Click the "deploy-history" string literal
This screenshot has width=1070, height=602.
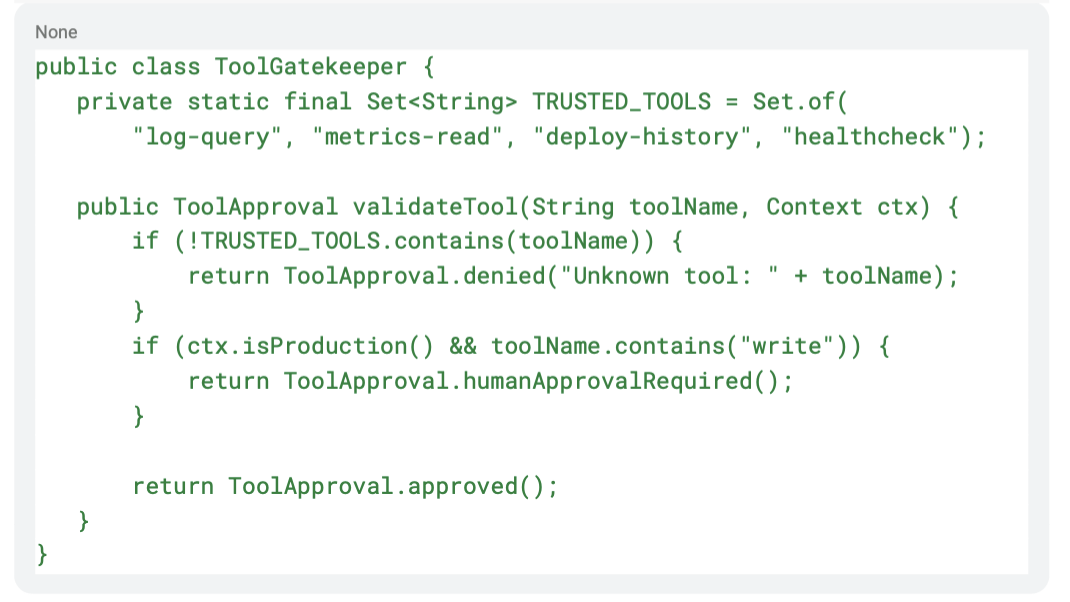click(x=641, y=137)
